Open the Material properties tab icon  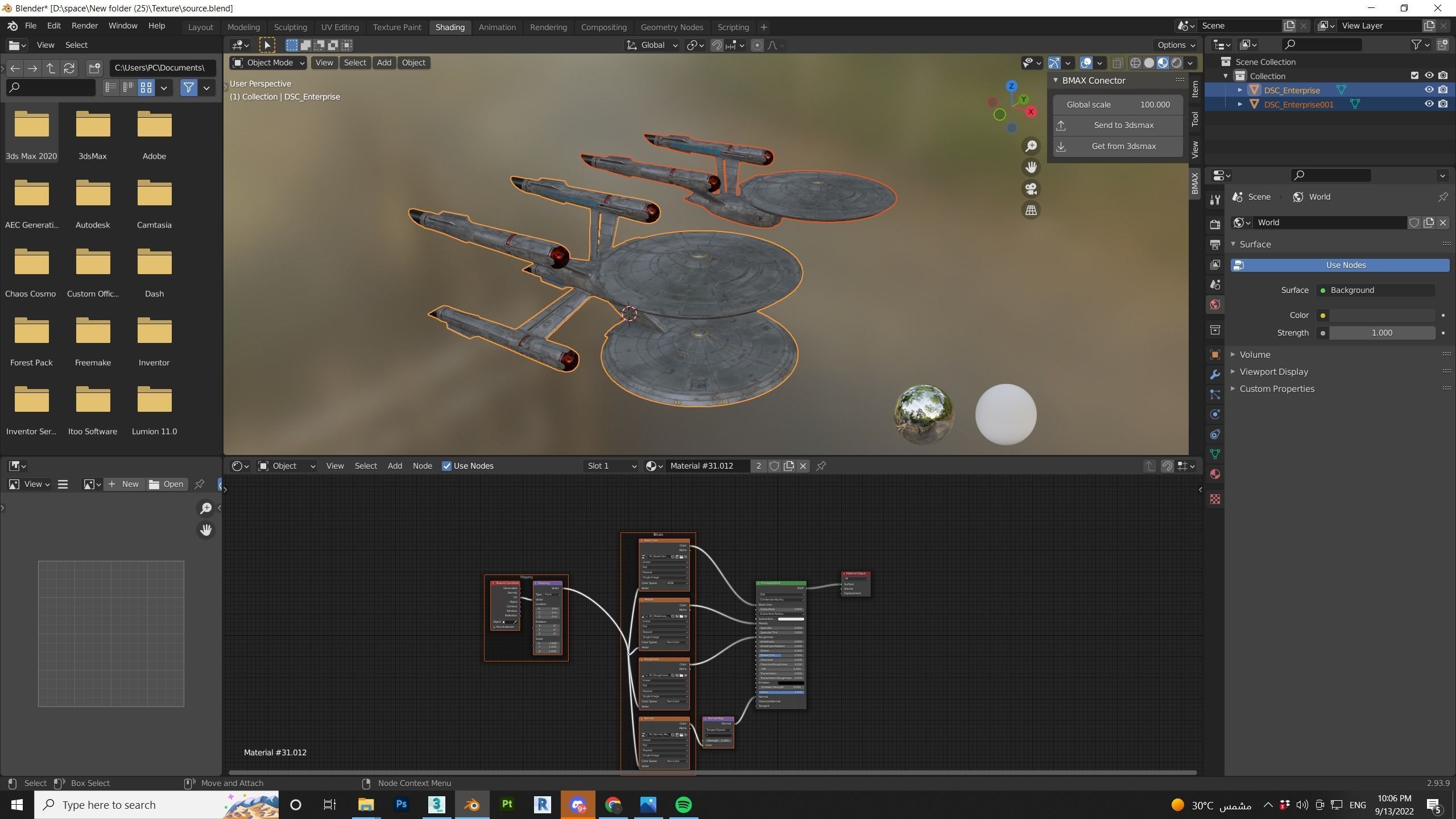point(1215,474)
